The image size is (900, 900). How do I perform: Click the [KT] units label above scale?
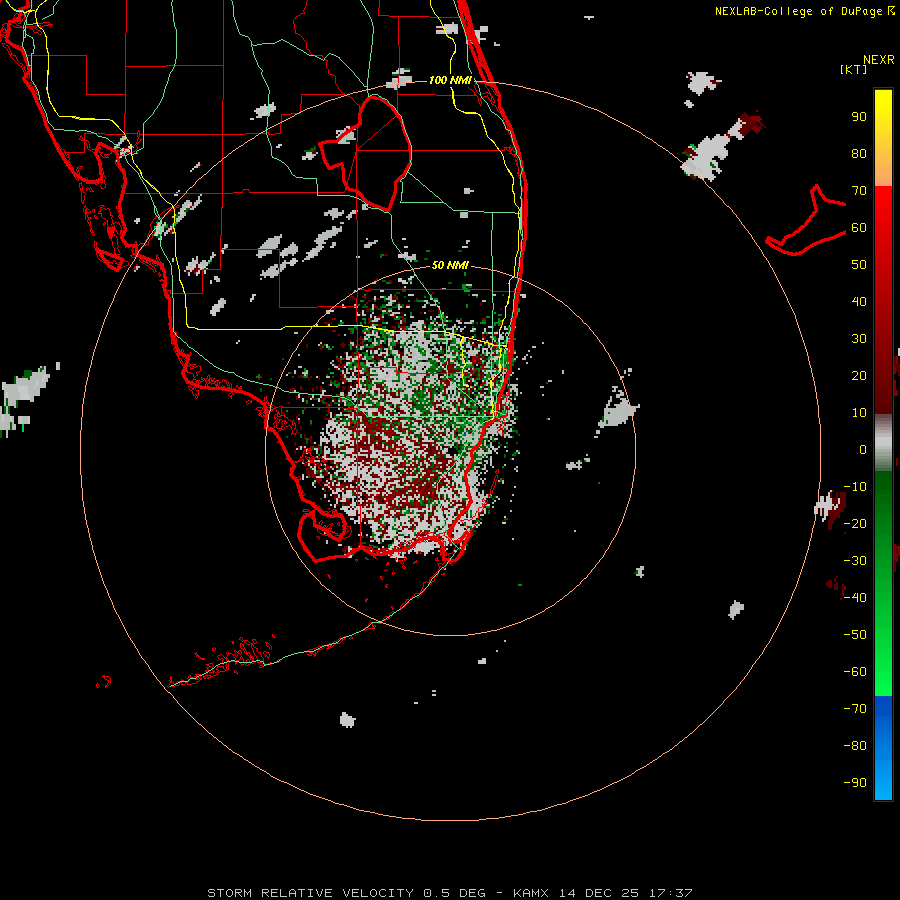tap(854, 69)
